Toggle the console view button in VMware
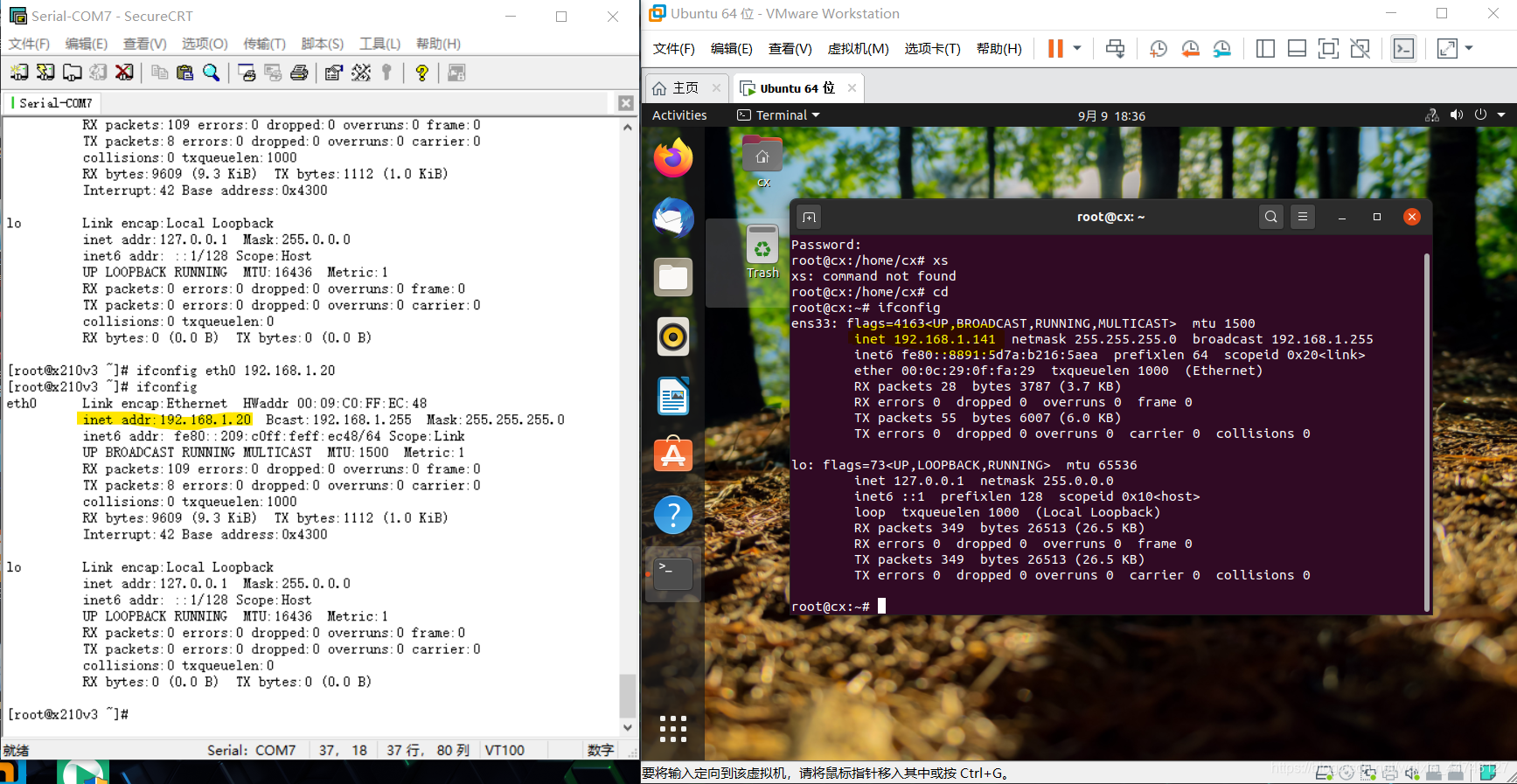 click(x=1403, y=49)
